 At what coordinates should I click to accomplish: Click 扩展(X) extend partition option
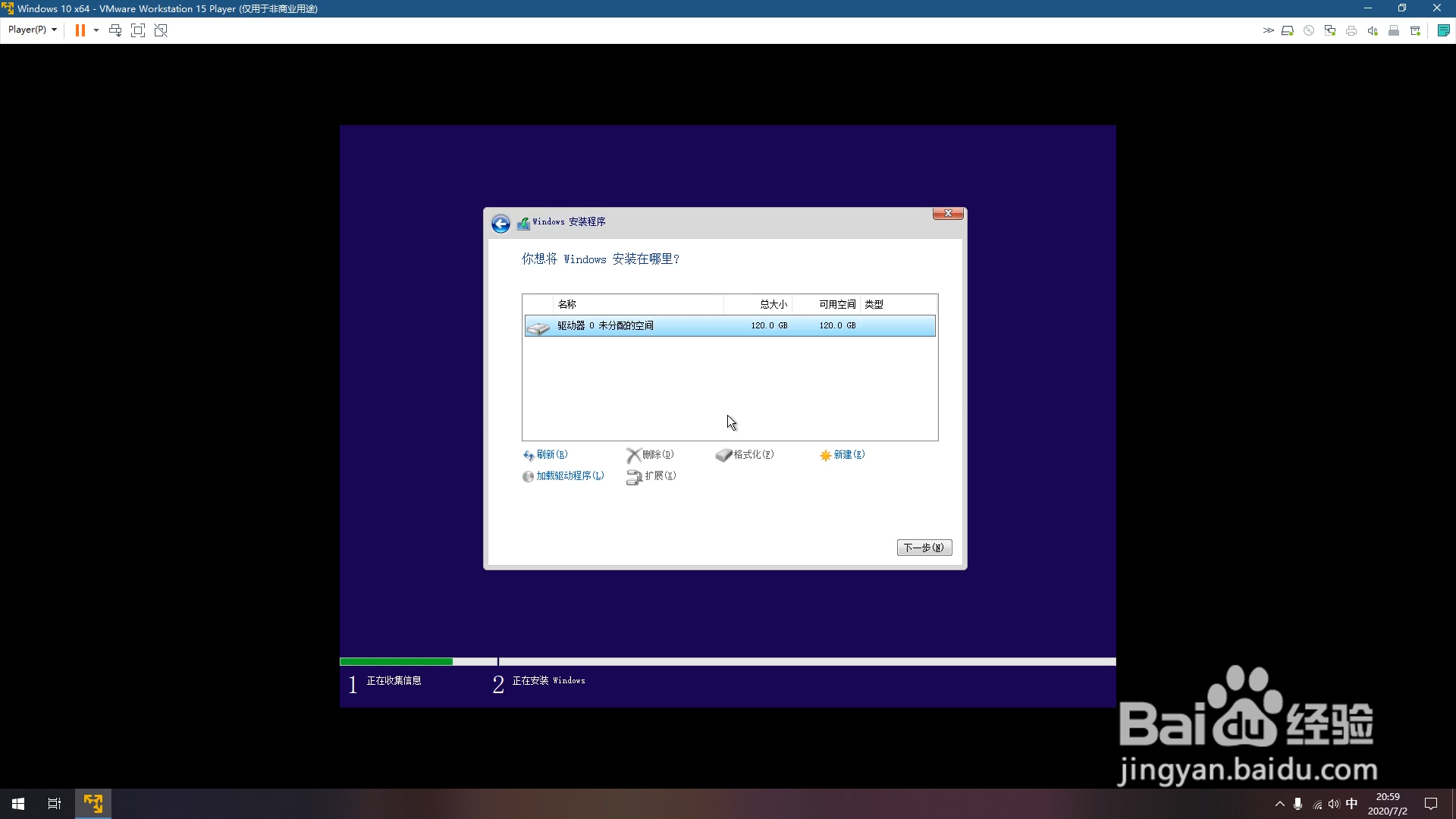pyautogui.click(x=651, y=476)
